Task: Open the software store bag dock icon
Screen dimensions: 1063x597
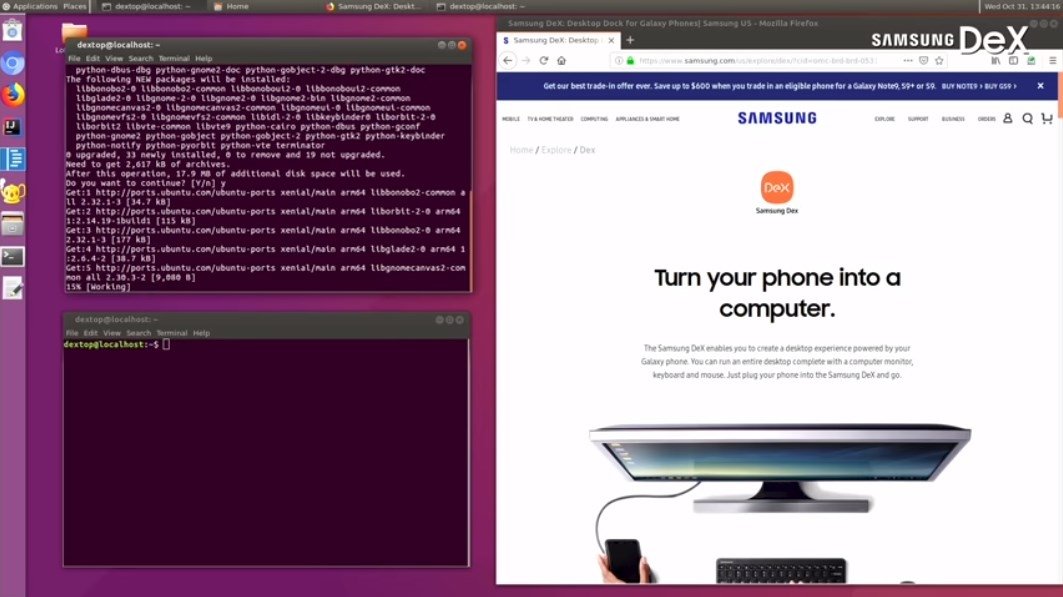Action: (12, 31)
